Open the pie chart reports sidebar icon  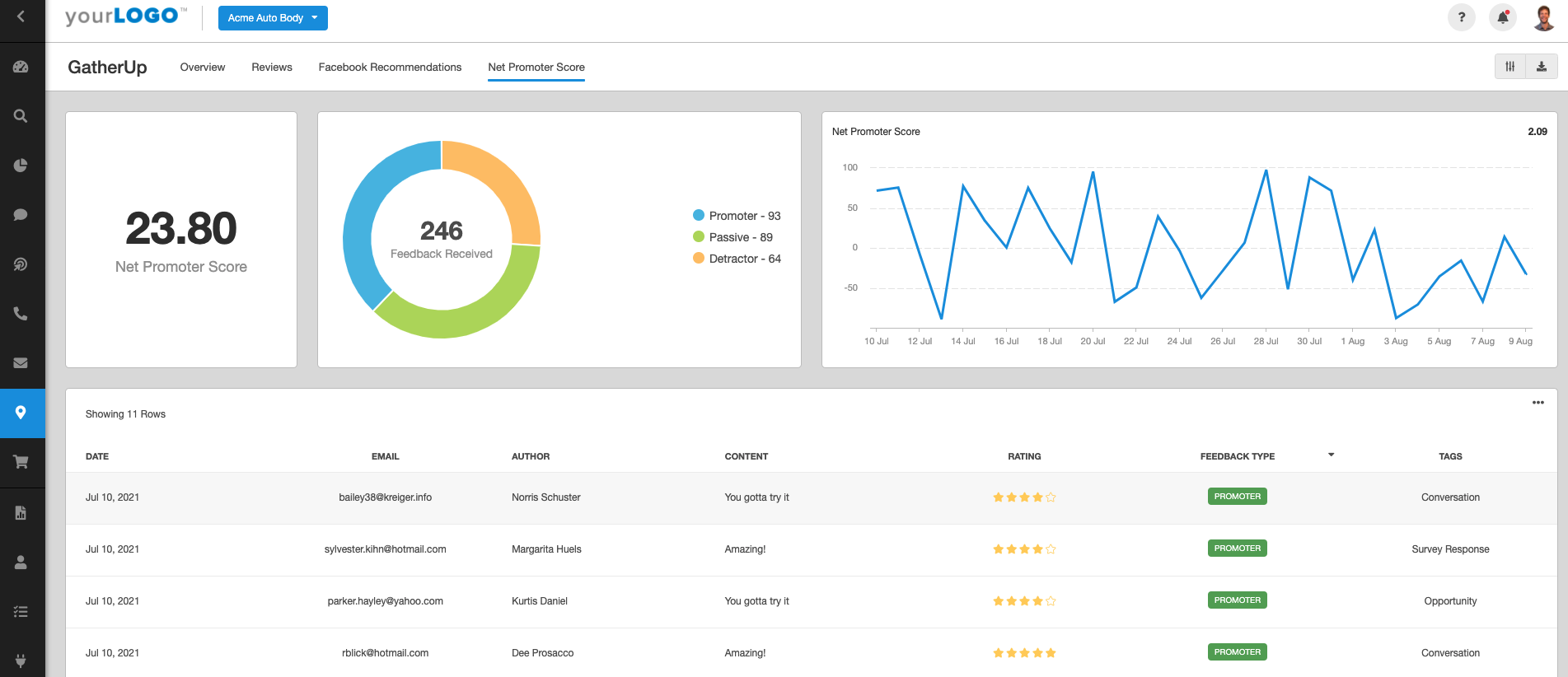click(21, 166)
